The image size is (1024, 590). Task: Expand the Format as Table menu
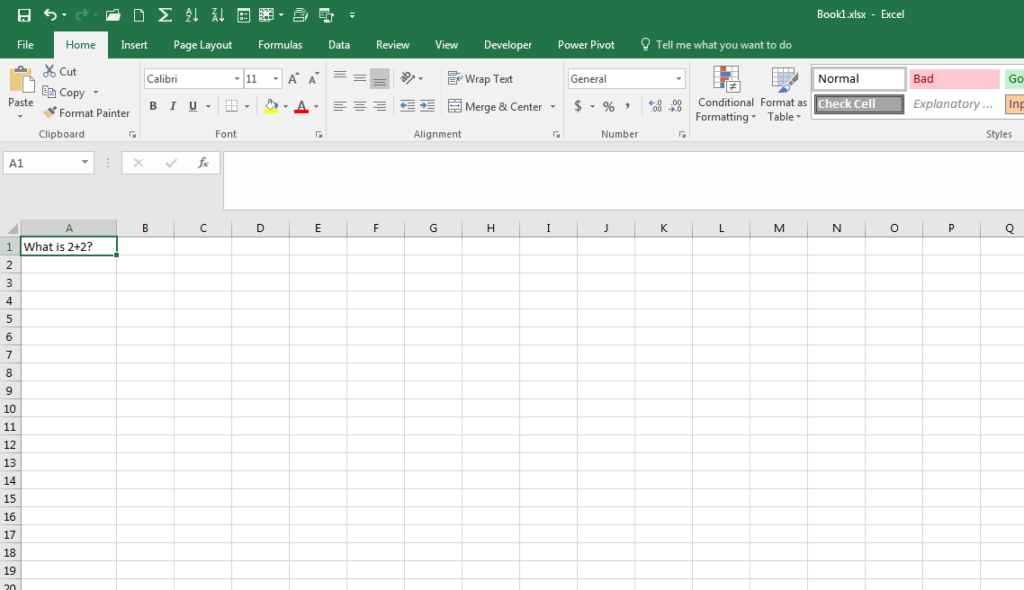784,94
